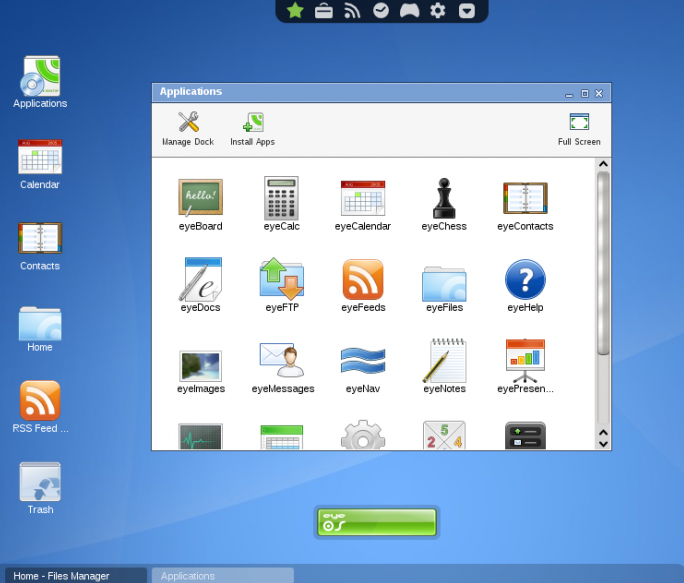Launch the eyeNotes notepad
The width and height of the screenshot is (684, 583).
[444, 362]
